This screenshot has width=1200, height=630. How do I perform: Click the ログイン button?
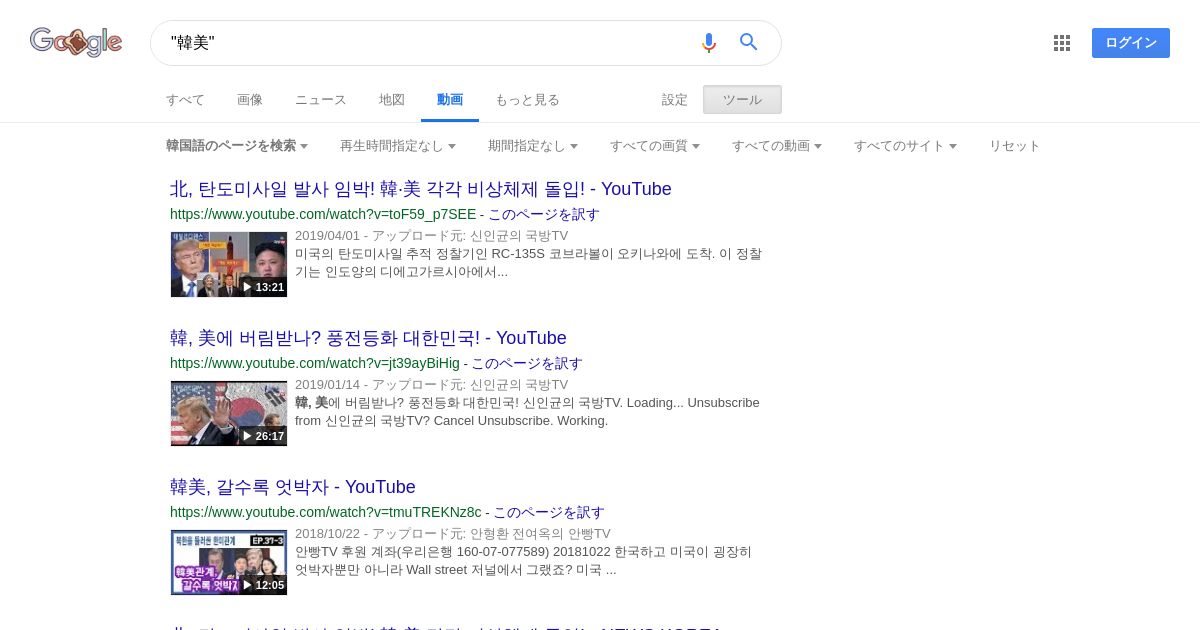(1131, 43)
